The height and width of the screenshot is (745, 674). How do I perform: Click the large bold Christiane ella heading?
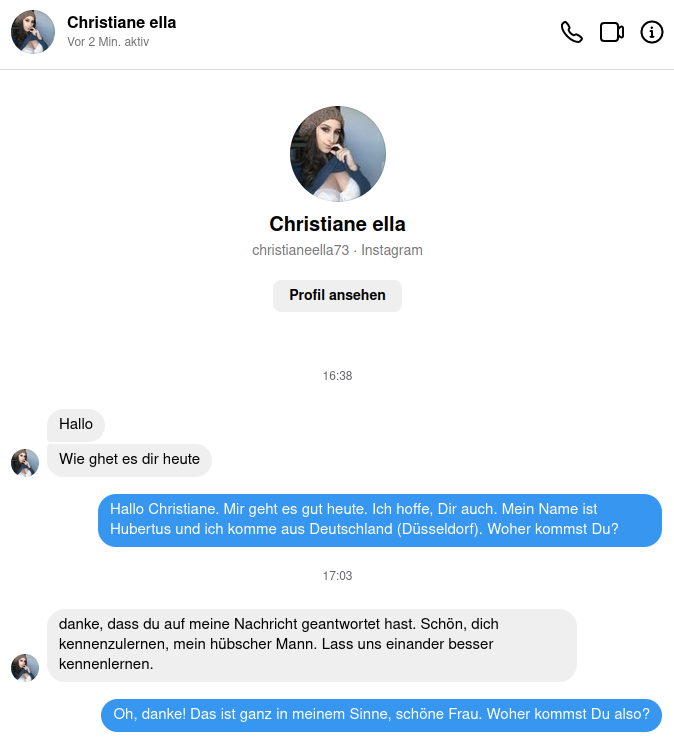point(337,224)
